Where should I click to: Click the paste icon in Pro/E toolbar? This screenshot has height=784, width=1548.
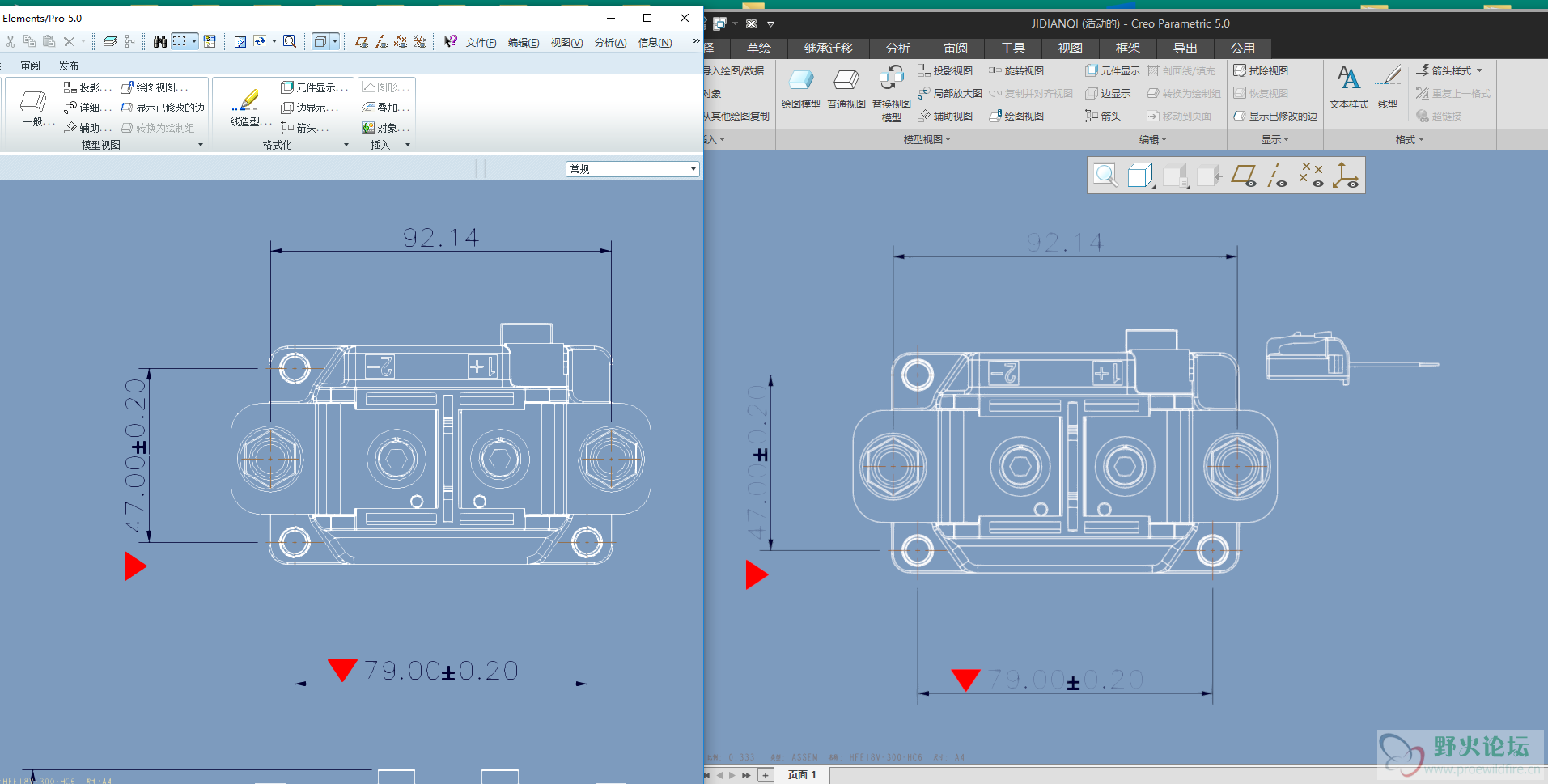pyautogui.click(x=49, y=41)
